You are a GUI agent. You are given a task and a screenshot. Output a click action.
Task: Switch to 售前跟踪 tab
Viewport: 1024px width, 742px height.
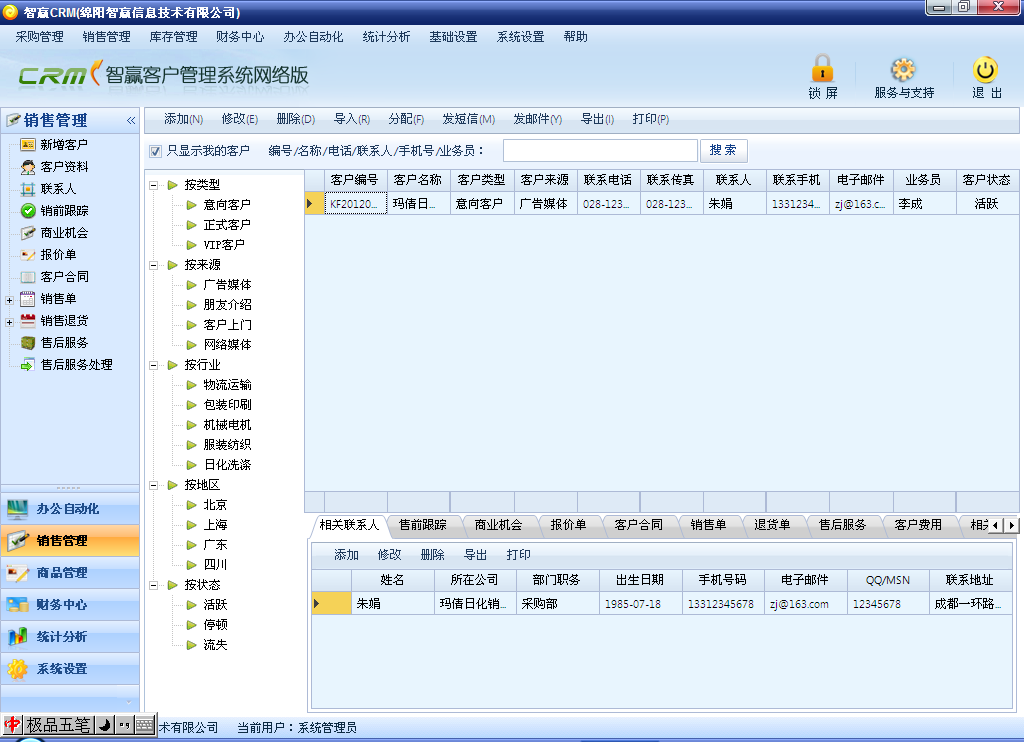423,524
